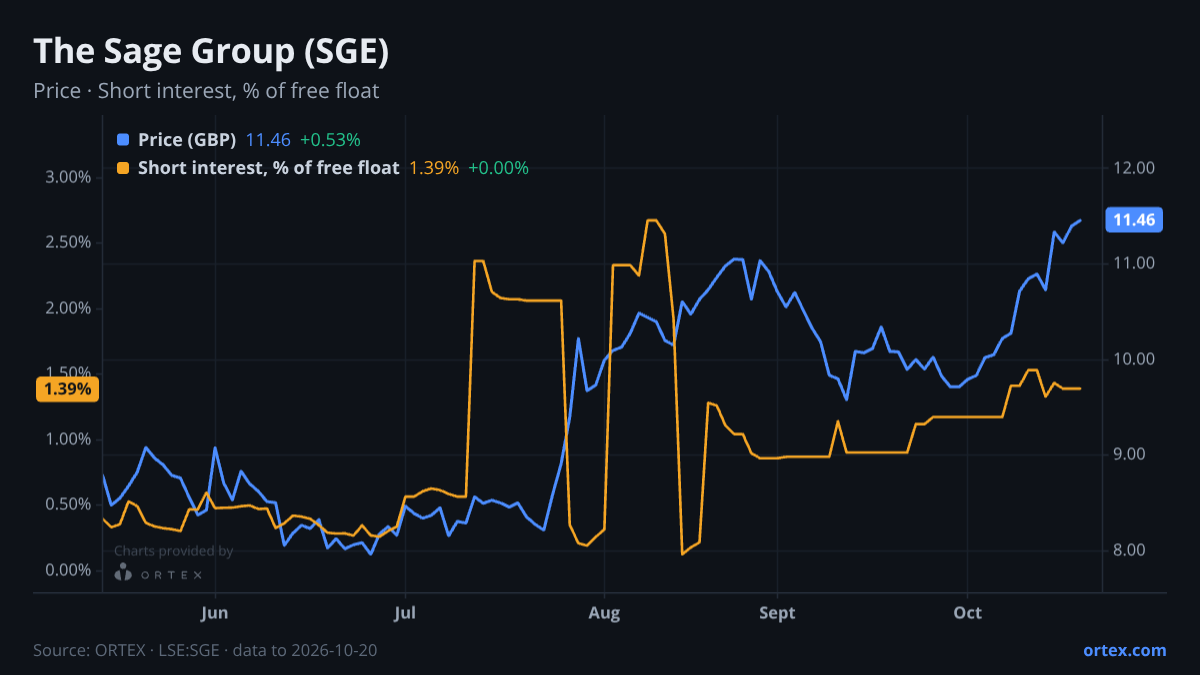This screenshot has height=675, width=1200.
Task: Click the '+0.53%' price change value
Action: [x=330, y=140]
